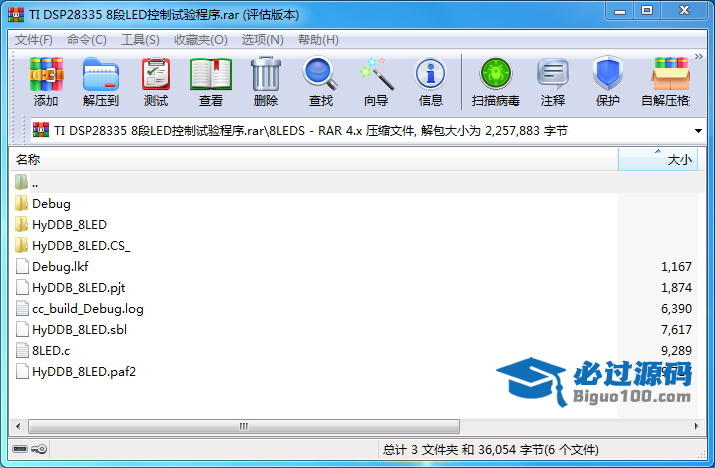
Task: Click the Extract To (解压到) icon
Action: pyautogui.click(x=101, y=74)
